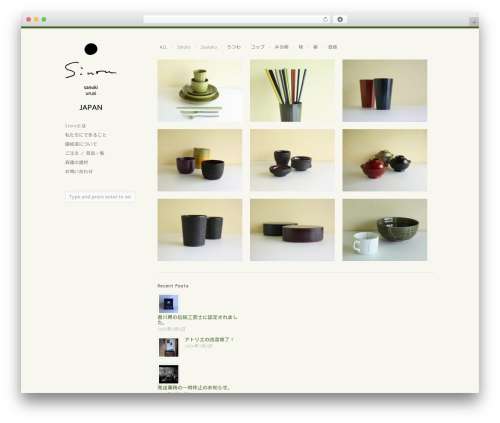This screenshot has height=423, width=500.
Task: Select the Johoko filter
Action: [x=184, y=47]
